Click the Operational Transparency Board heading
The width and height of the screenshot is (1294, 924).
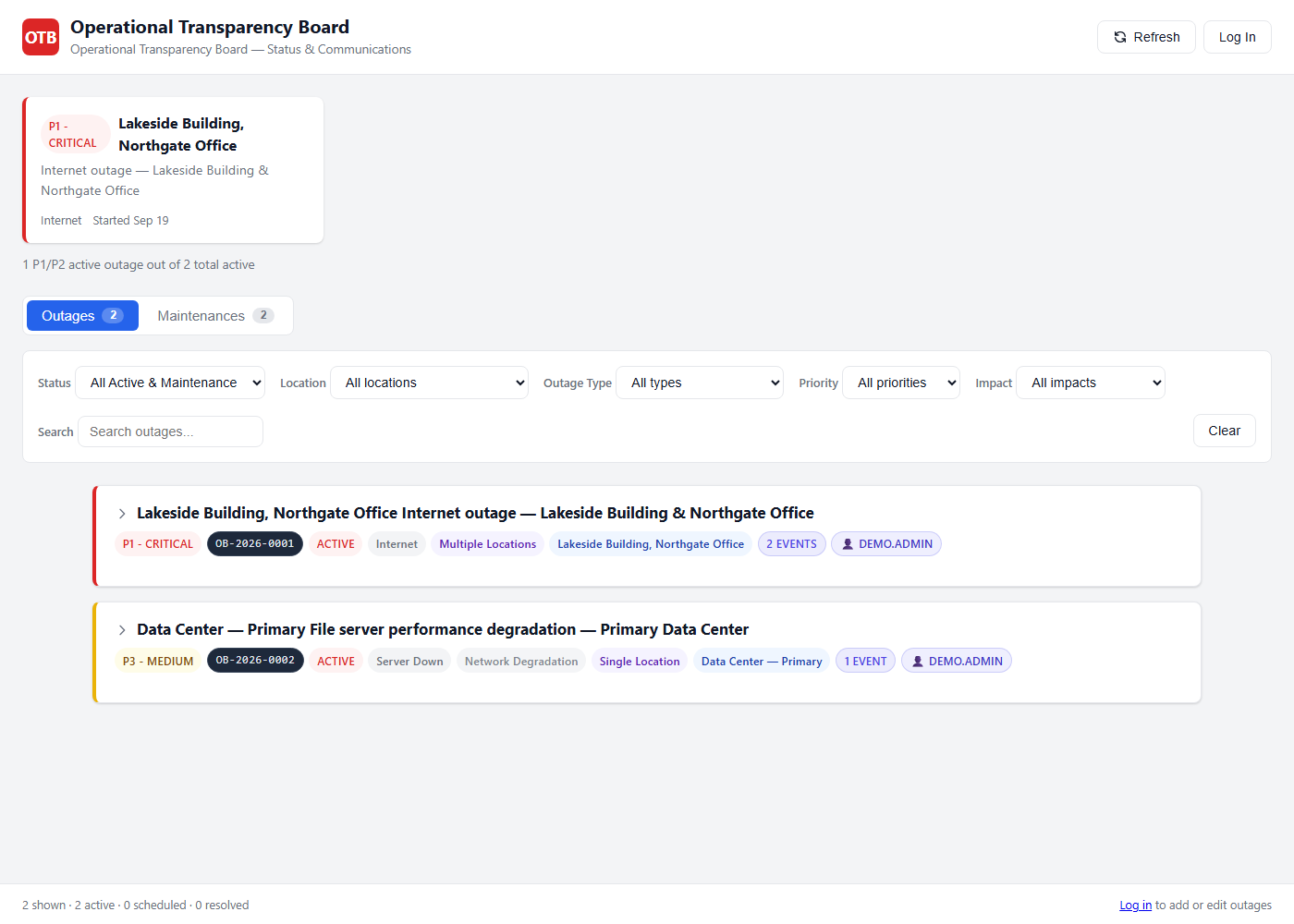210,28
